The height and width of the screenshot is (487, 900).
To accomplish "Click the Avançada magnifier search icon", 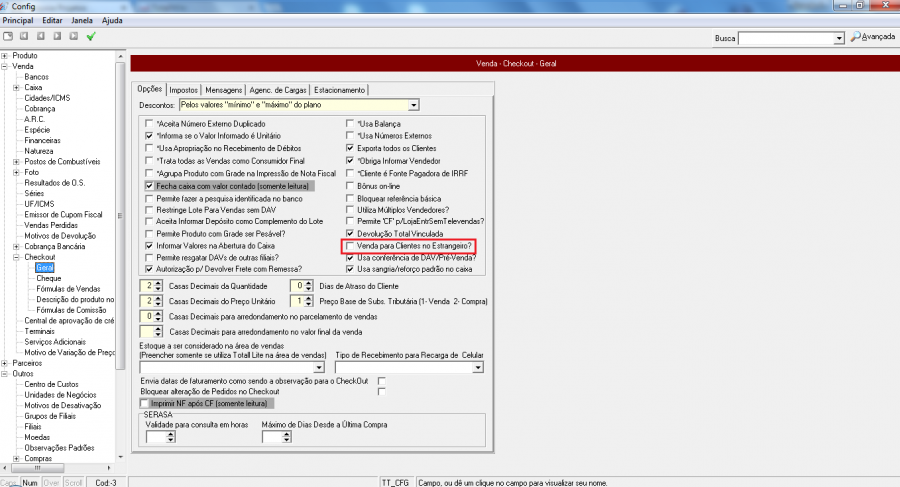I will 855,37.
